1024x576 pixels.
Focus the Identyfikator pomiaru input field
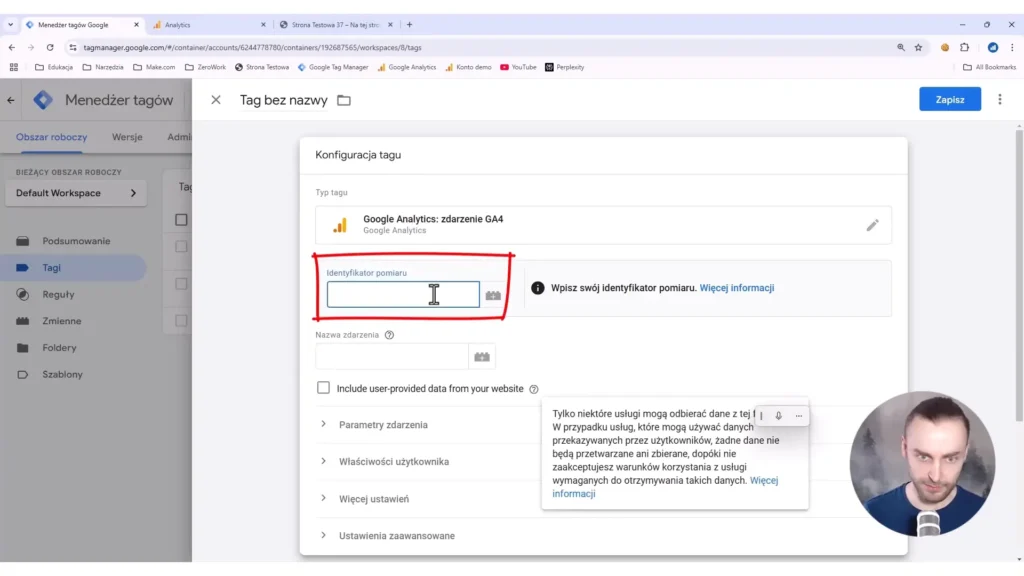pyautogui.click(x=403, y=295)
